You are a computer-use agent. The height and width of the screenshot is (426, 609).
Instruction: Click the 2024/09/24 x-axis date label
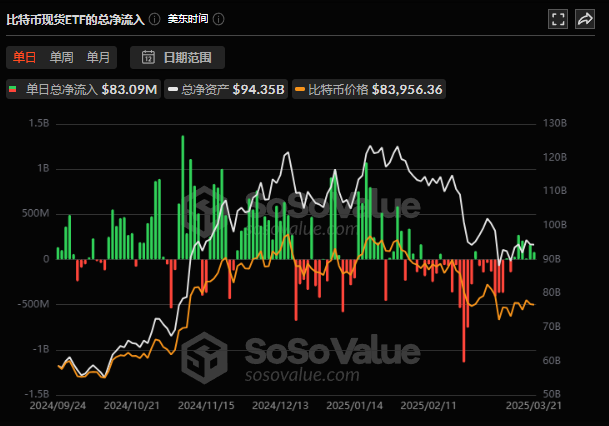click(58, 405)
